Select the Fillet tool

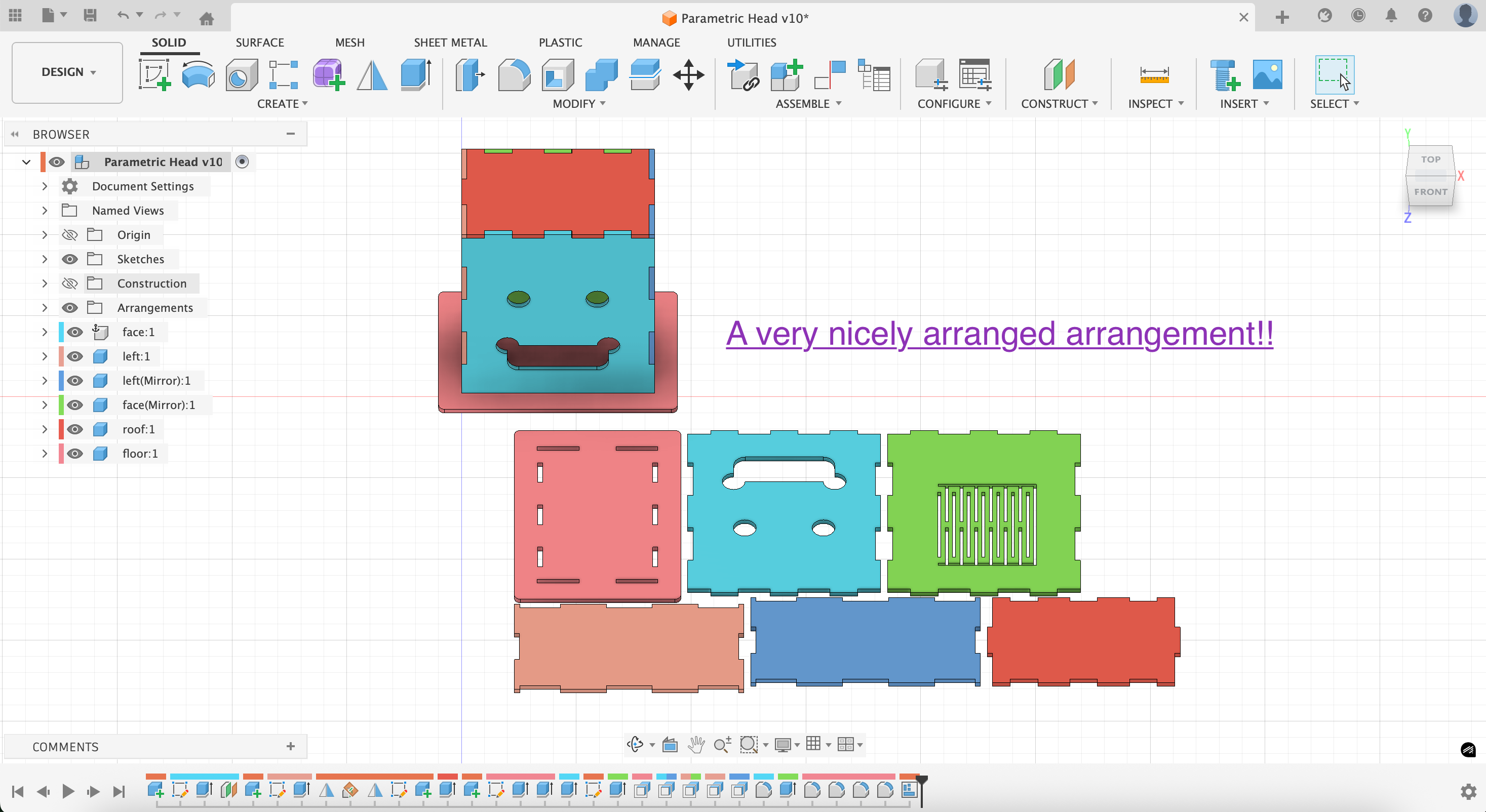513,75
